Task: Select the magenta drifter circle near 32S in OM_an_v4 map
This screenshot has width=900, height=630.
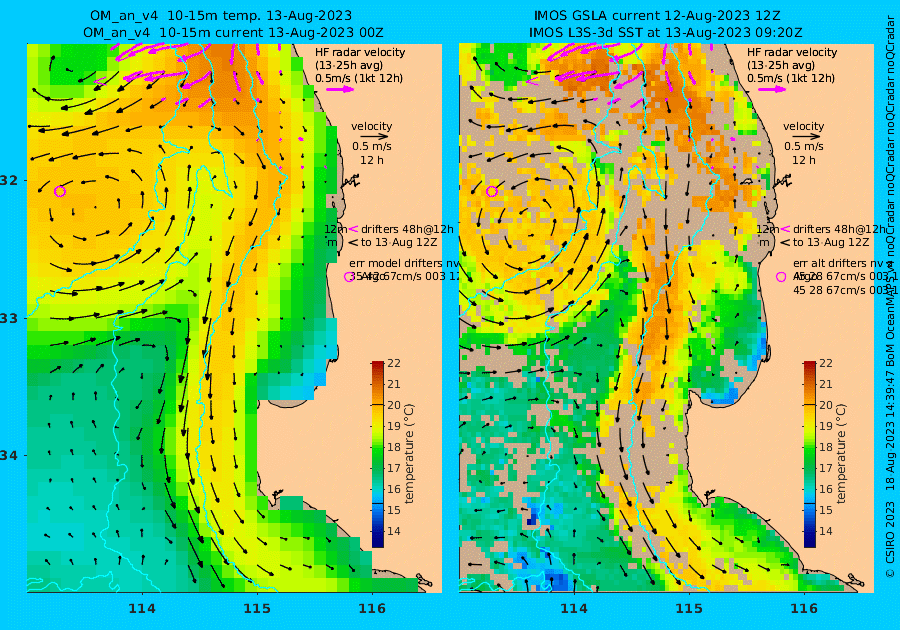Action: (60, 191)
